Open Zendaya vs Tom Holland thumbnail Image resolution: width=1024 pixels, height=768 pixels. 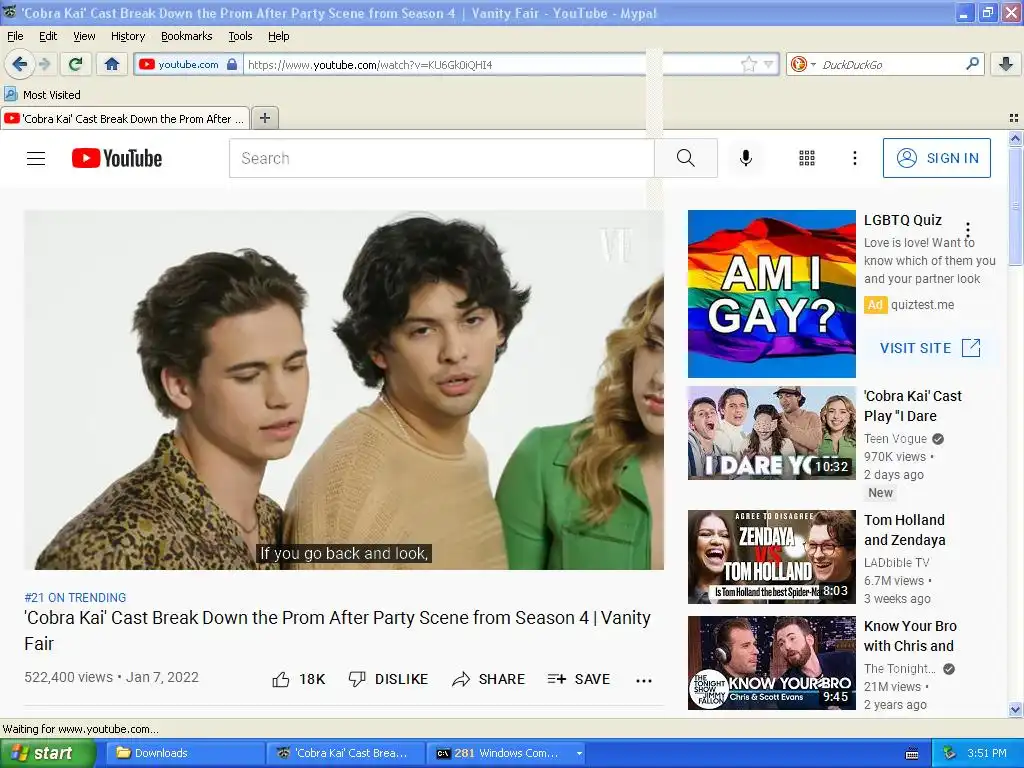(x=771, y=556)
